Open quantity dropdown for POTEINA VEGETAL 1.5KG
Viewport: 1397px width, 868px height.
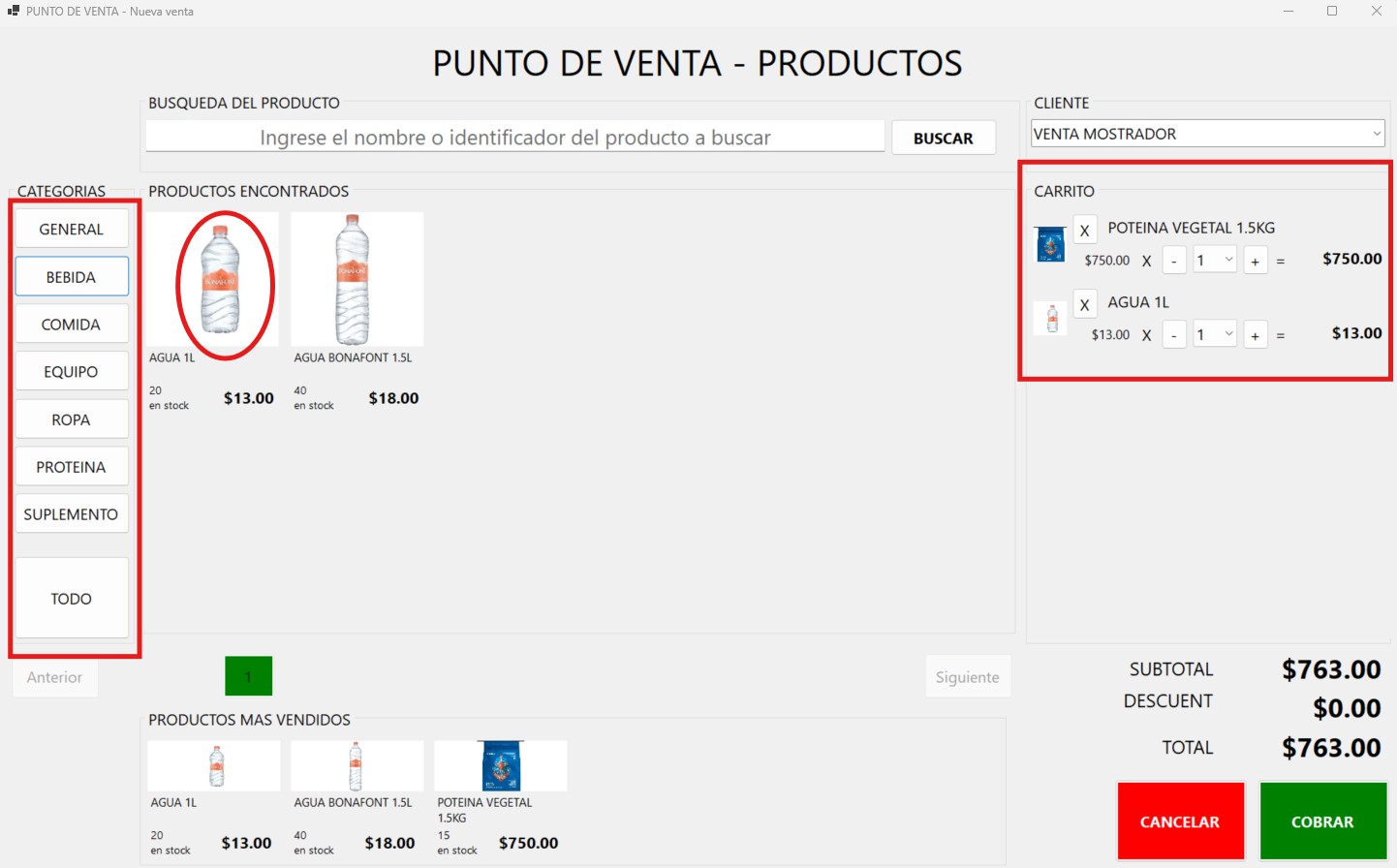[x=1215, y=260]
